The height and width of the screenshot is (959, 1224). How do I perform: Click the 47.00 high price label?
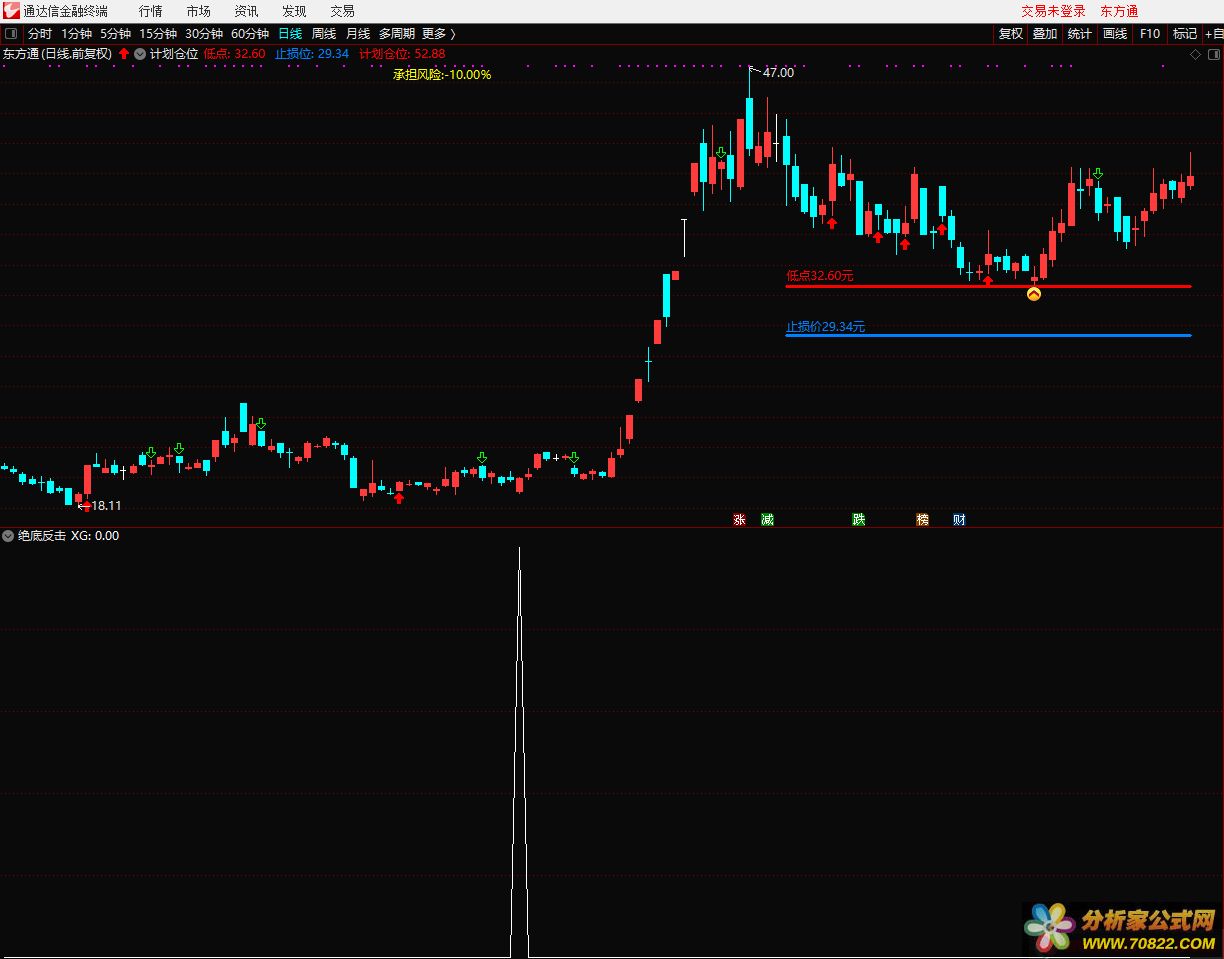pos(778,72)
